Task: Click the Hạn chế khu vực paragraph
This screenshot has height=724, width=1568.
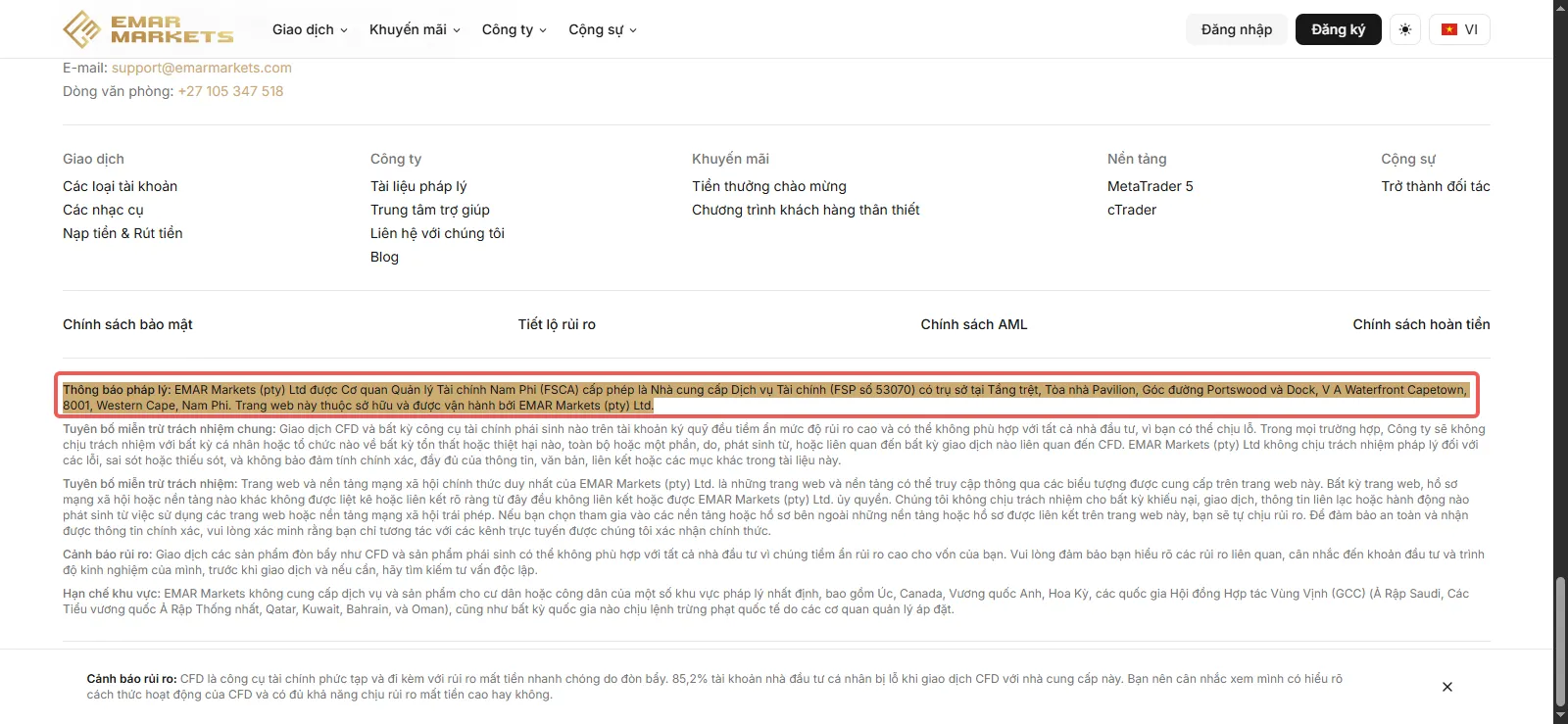Action: (x=766, y=601)
